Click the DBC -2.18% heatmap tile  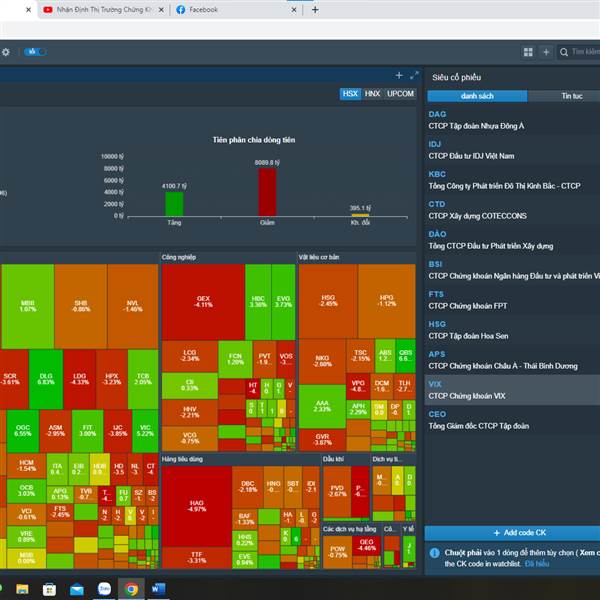pyautogui.click(x=248, y=487)
